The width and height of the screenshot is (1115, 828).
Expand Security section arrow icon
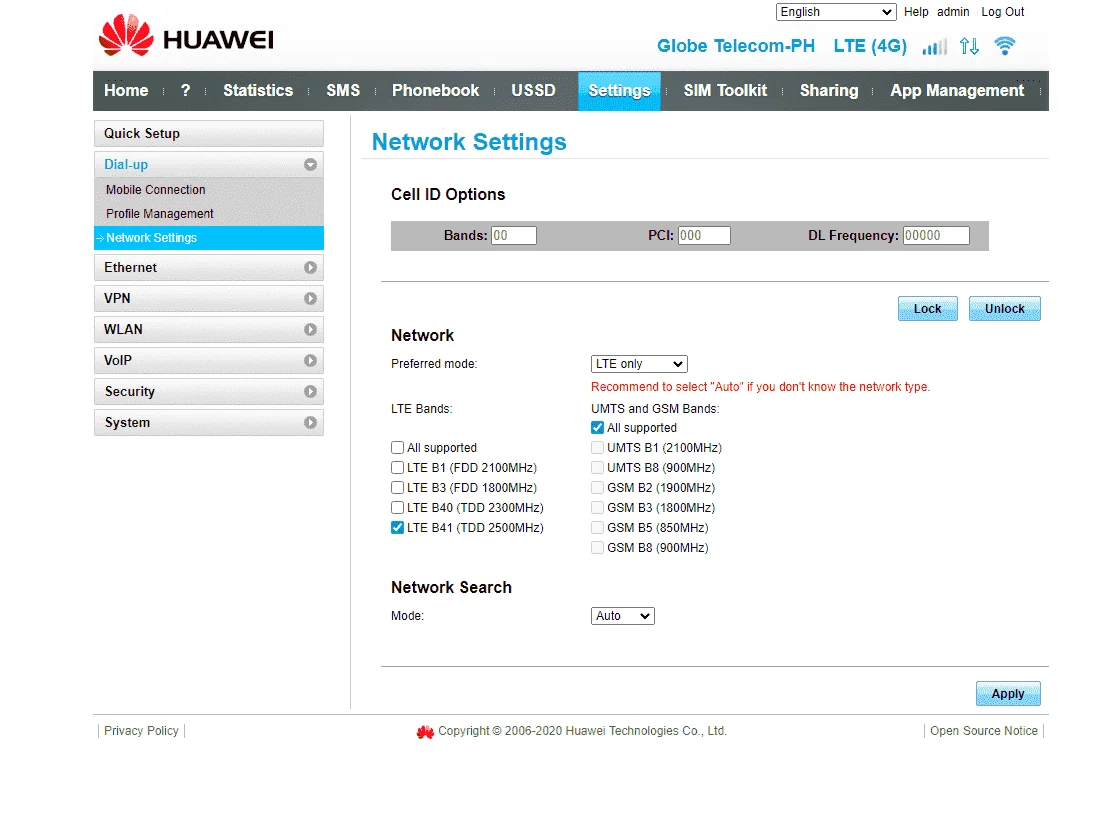(x=310, y=391)
